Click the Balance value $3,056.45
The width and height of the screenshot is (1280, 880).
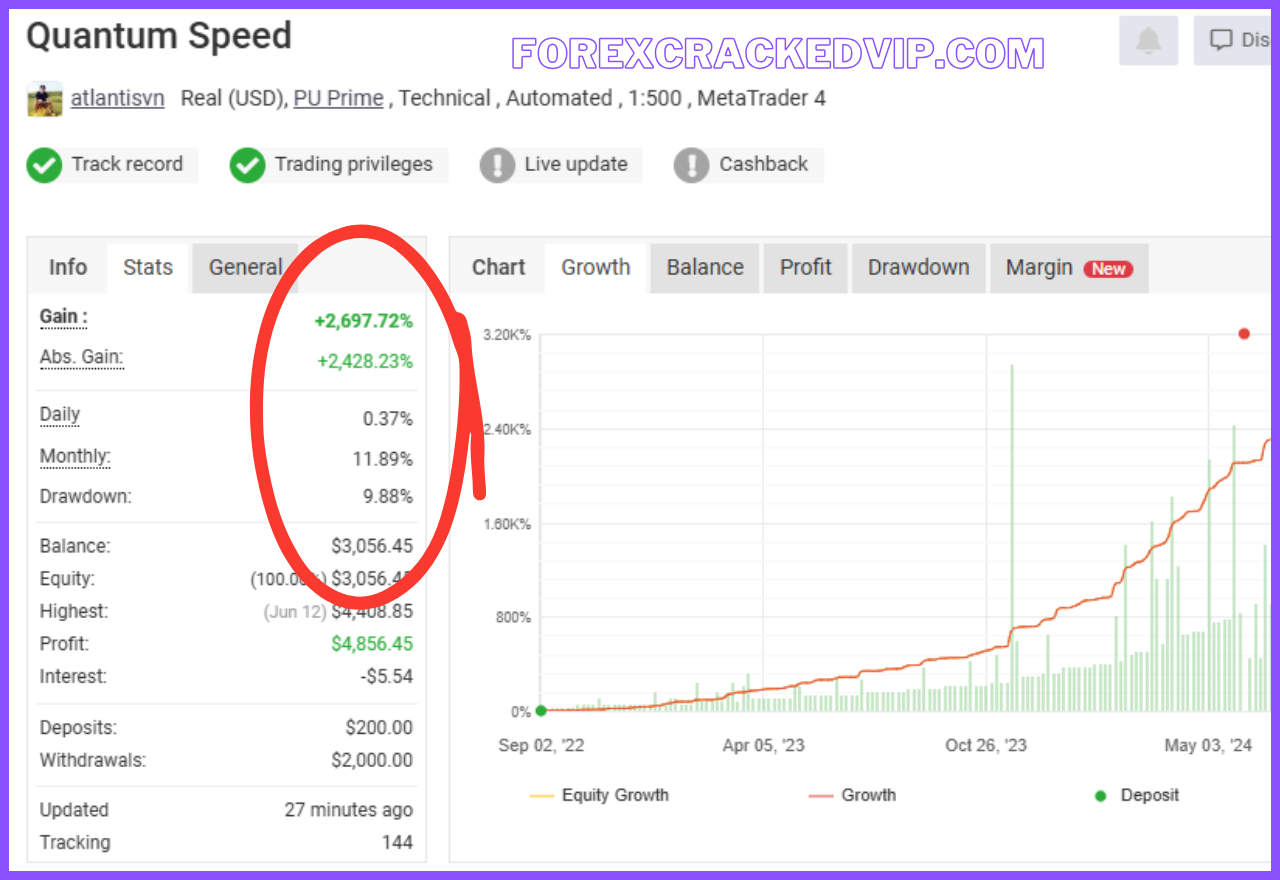click(x=372, y=546)
